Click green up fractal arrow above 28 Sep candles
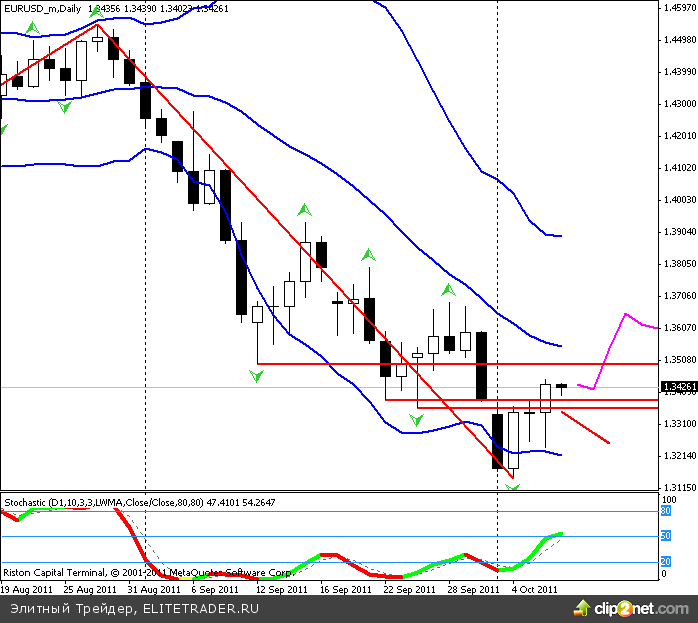The image size is (698, 623). click(448, 290)
